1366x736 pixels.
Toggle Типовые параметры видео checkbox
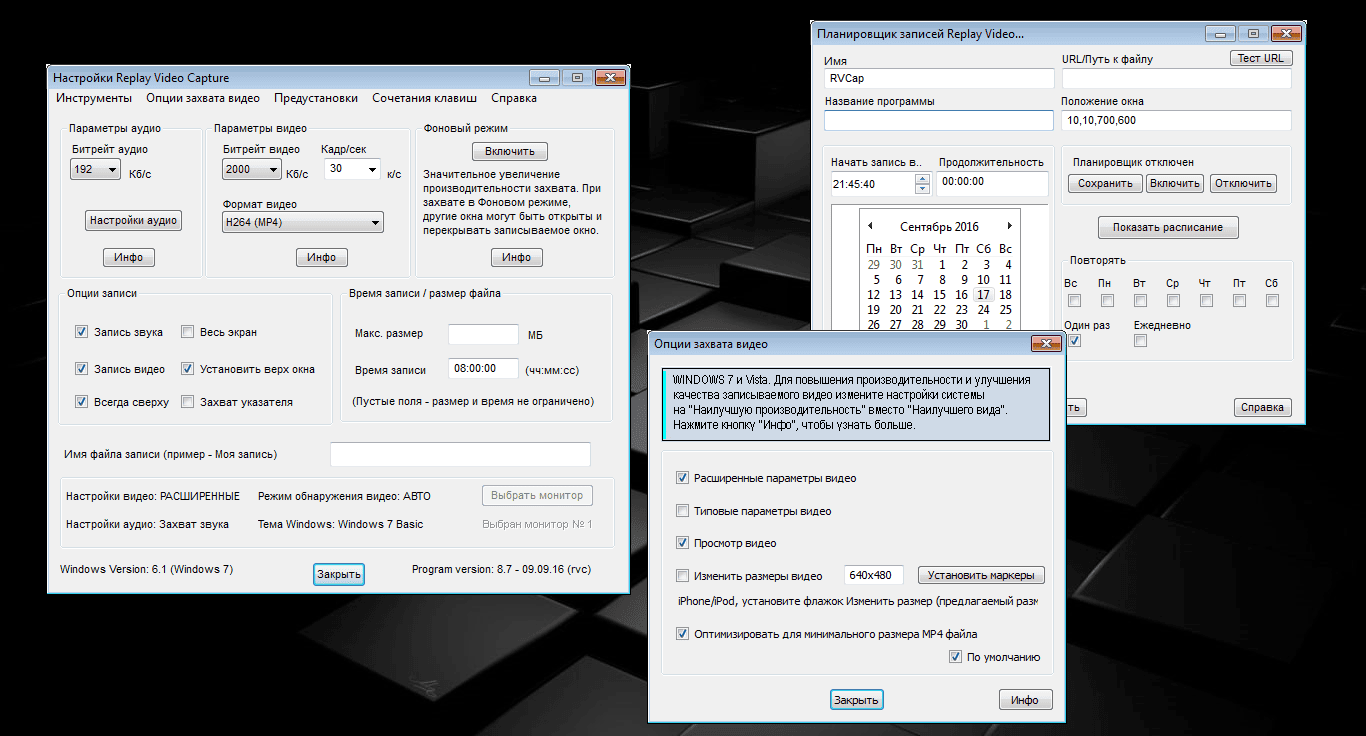682,511
